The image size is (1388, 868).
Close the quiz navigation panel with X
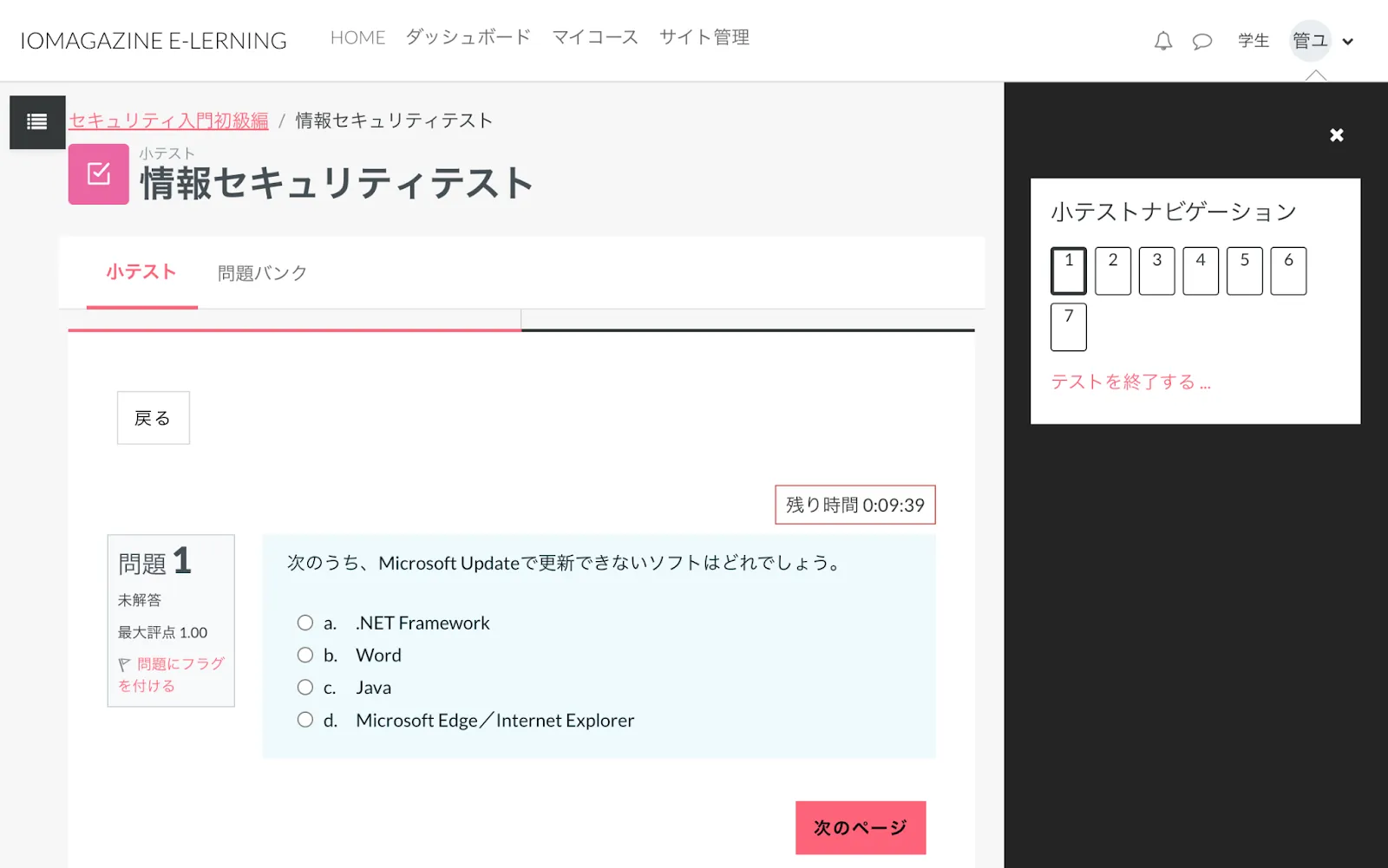pos(1336,135)
